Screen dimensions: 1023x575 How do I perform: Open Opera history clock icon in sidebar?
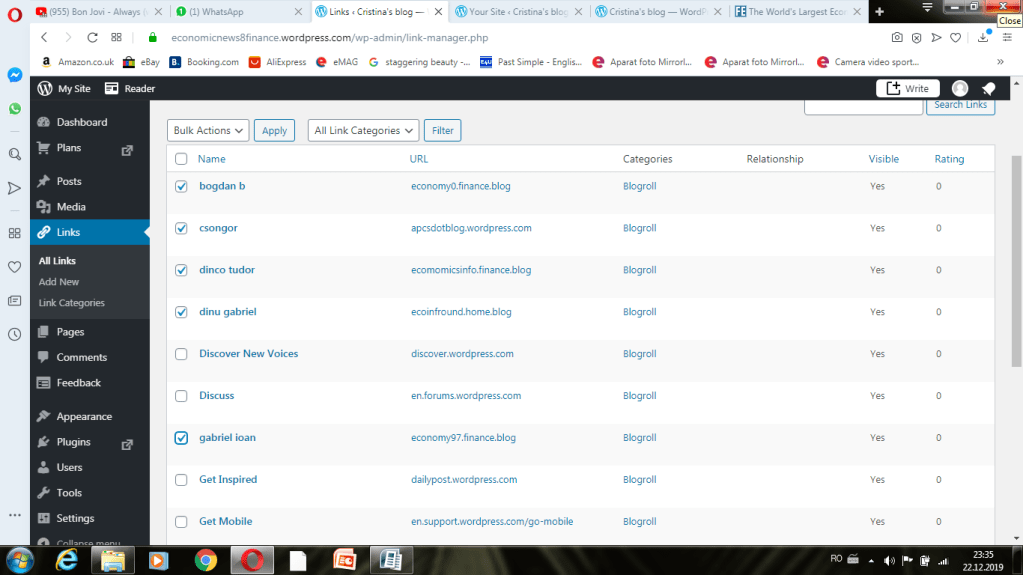pos(15,335)
